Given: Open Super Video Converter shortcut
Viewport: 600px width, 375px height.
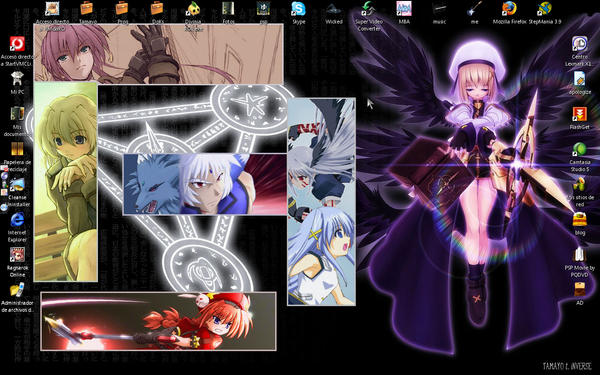Looking at the screenshot, I should click(369, 8).
